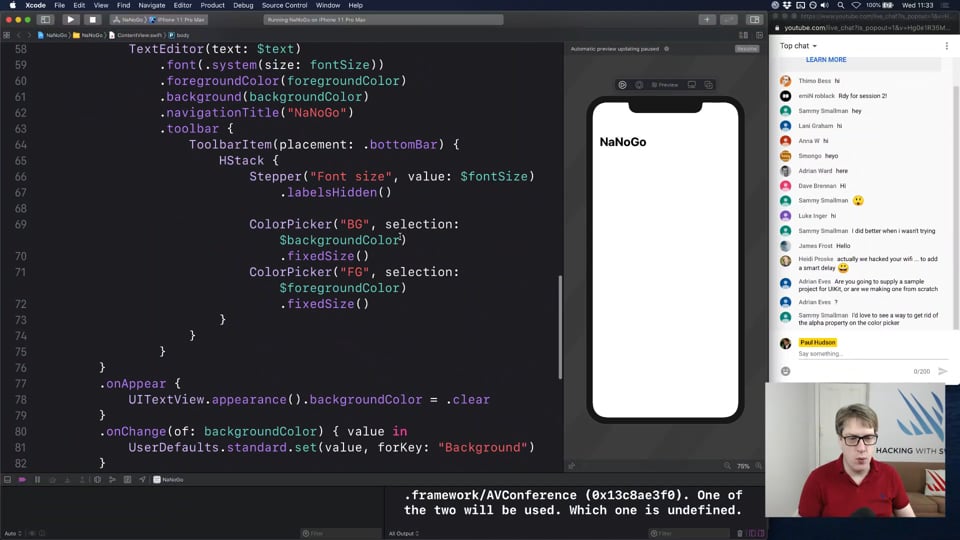Pause program execution
The width and height of the screenshot is (960, 540).
pyautogui.click(x=37, y=479)
